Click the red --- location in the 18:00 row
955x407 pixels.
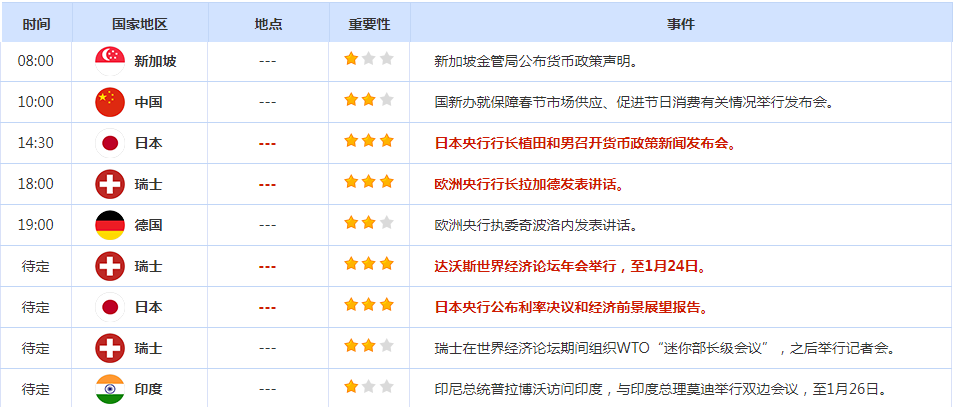point(268,185)
